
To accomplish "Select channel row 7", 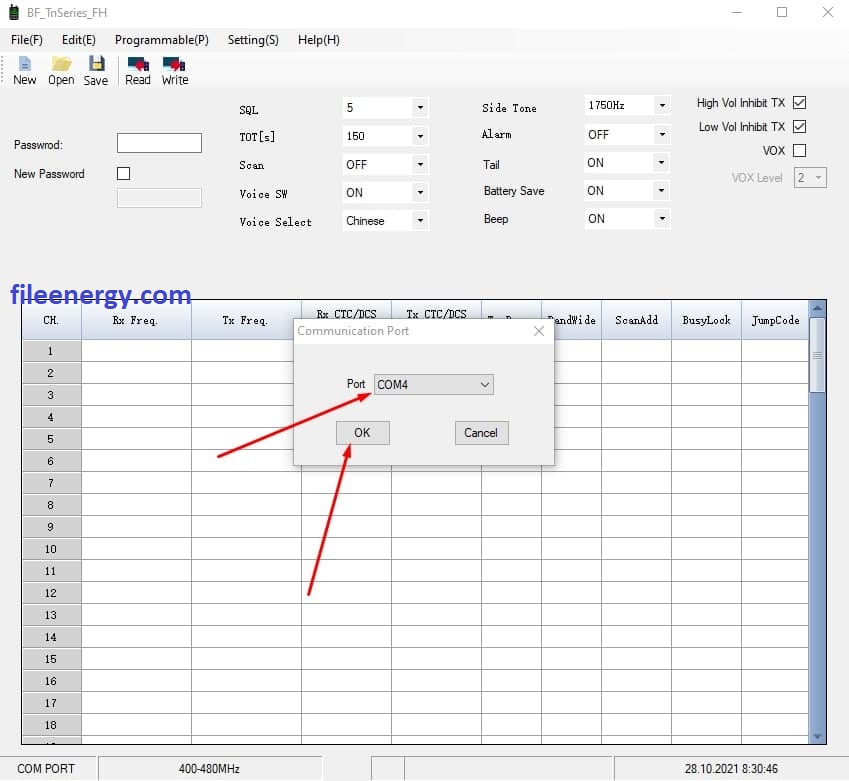I will coord(52,483).
